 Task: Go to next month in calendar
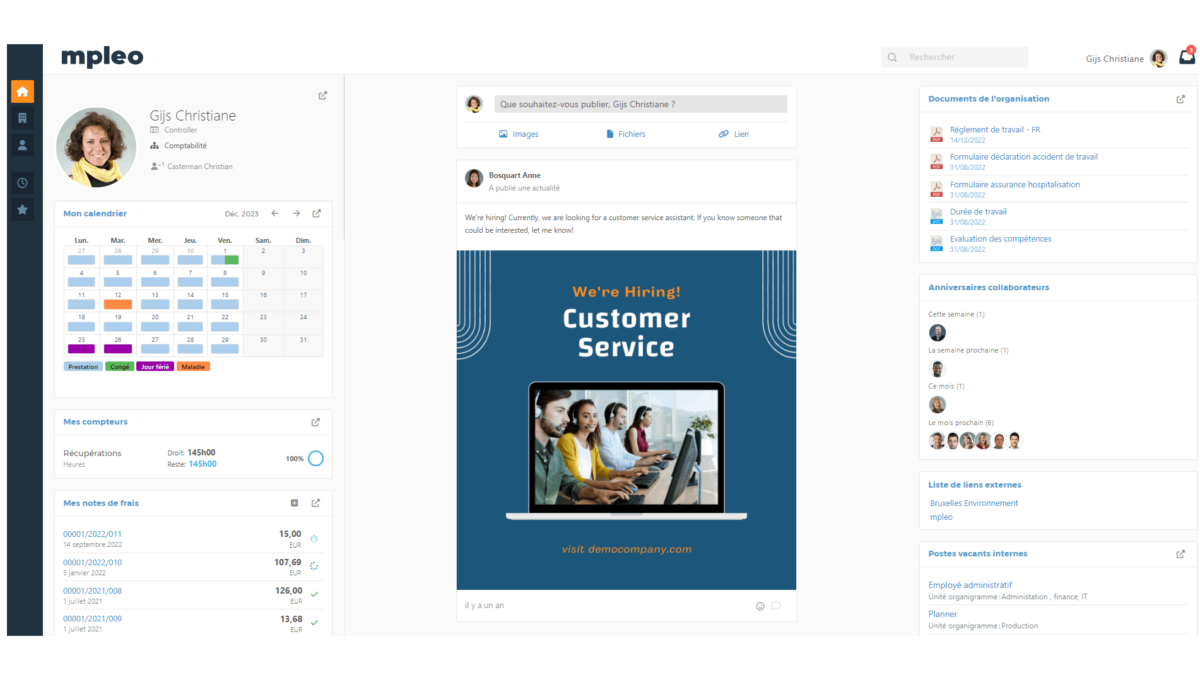point(296,213)
